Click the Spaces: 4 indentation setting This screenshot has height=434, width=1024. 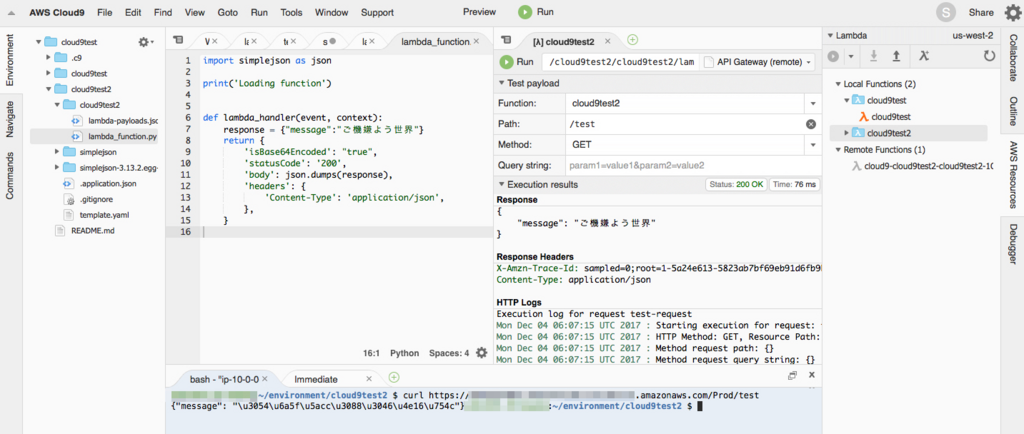pyautogui.click(x=449, y=353)
